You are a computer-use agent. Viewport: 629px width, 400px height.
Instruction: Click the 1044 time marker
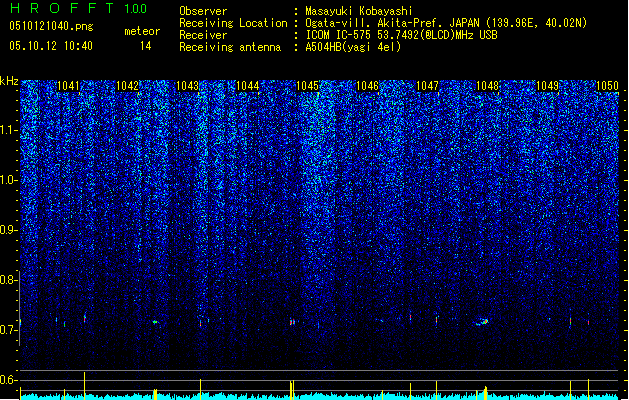click(x=248, y=86)
